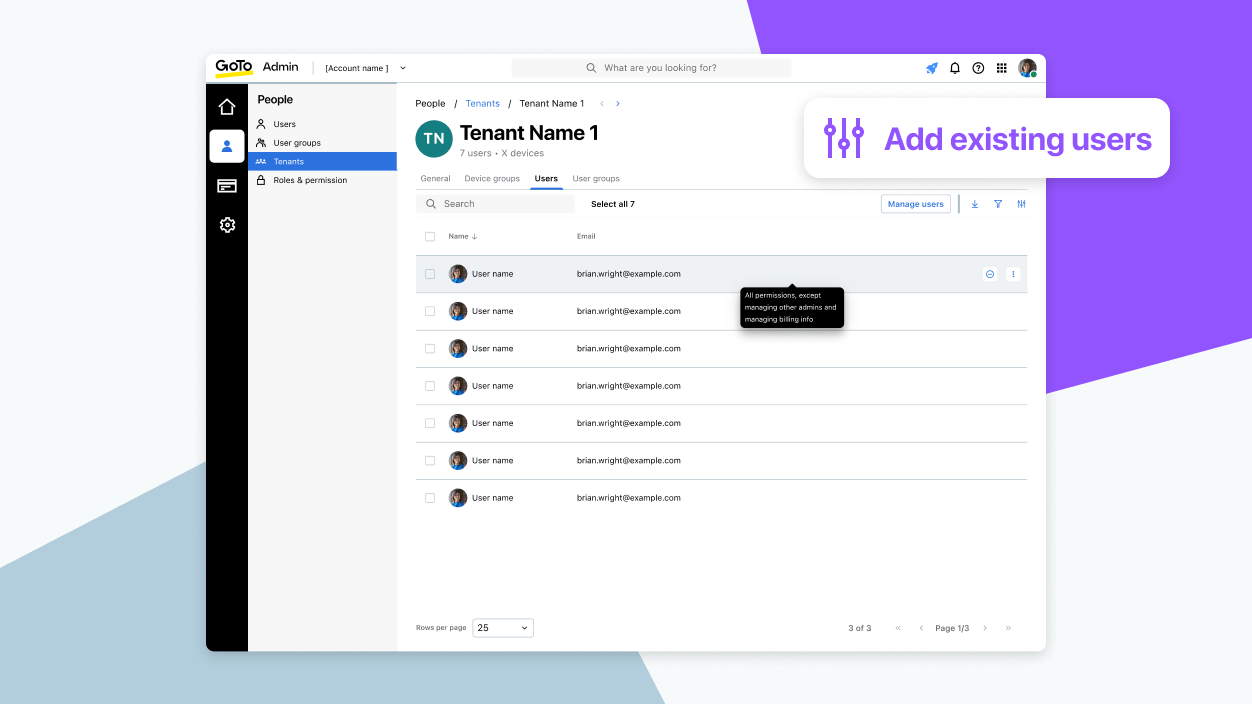Click the Name column sort arrow
Viewport: 1252px width, 704px height.
475,236
